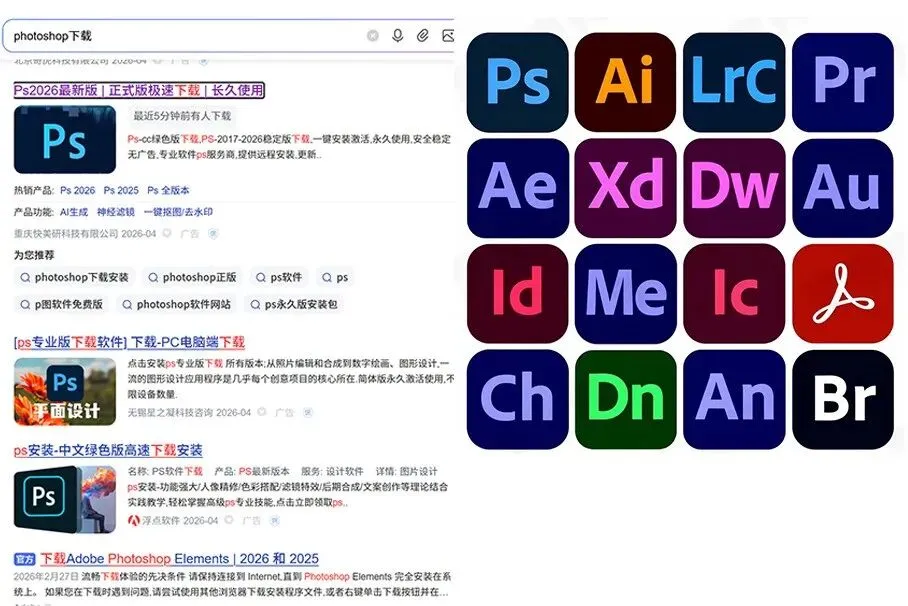Click the Lightroom Classic LrC icon
This screenshot has width=908, height=606.
[734, 82]
